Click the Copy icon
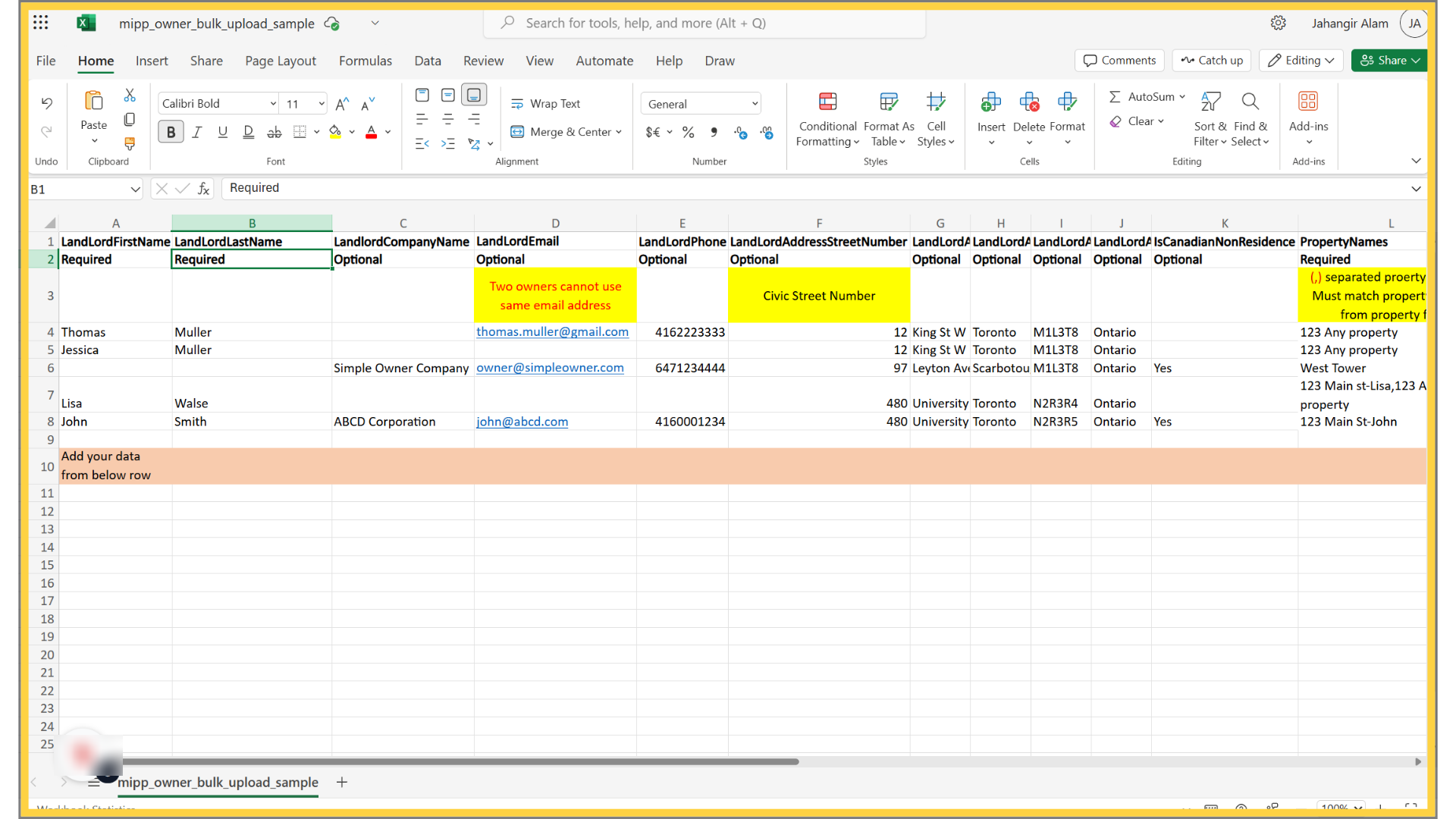1456x819 pixels. (x=130, y=119)
